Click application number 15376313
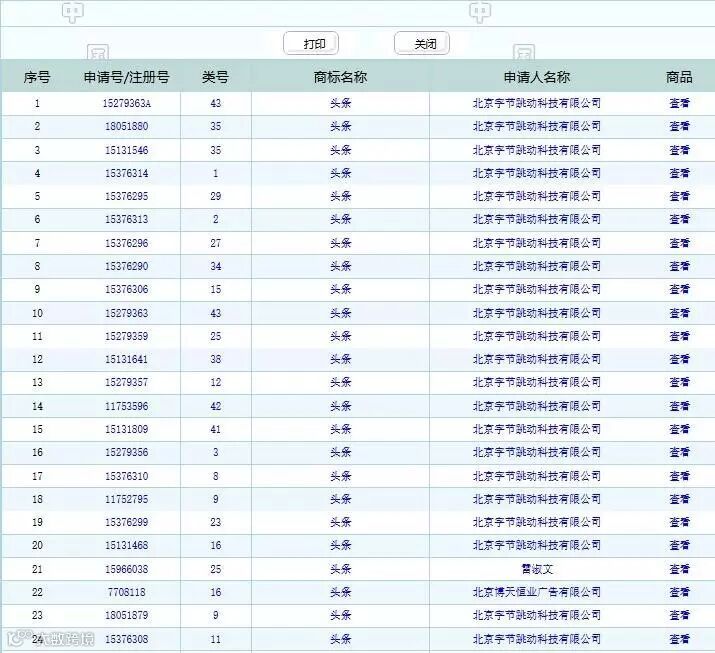Image resolution: width=715 pixels, height=653 pixels. pyautogui.click(x=127, y=219)
